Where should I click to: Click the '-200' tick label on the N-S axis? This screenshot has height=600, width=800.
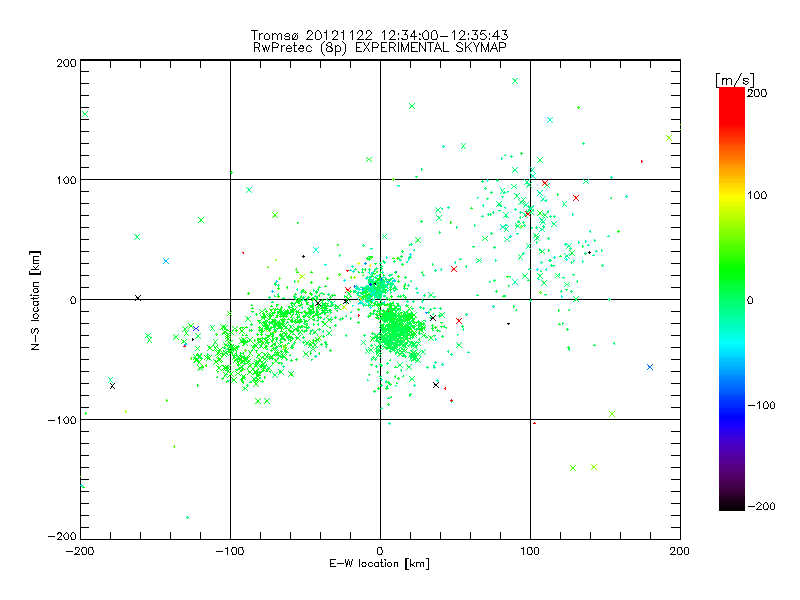click(x=62, y=536)
